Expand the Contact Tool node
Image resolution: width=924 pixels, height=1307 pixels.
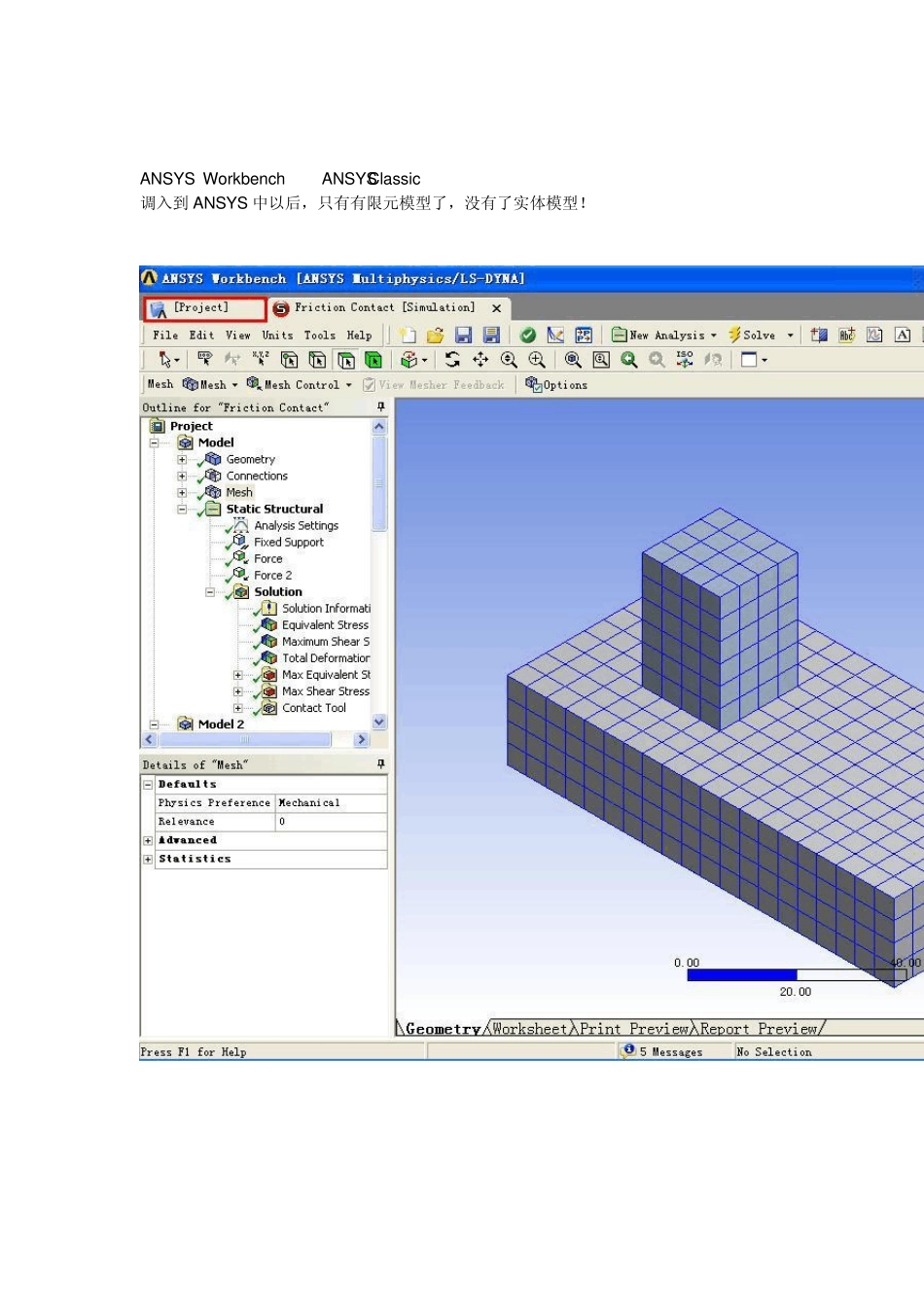click(x=238, y=708)
